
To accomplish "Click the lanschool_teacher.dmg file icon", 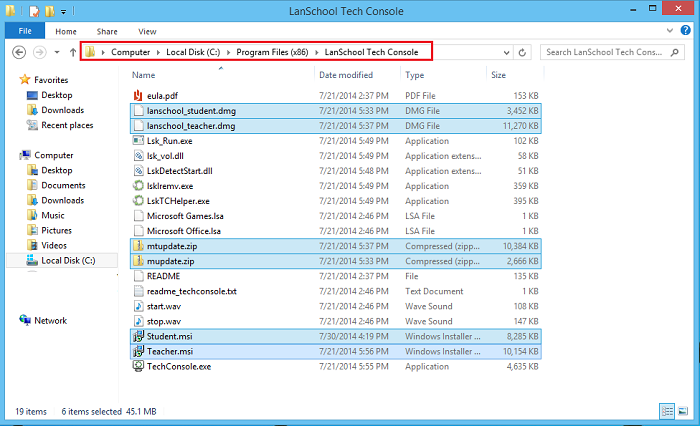I will pos(138,125).
